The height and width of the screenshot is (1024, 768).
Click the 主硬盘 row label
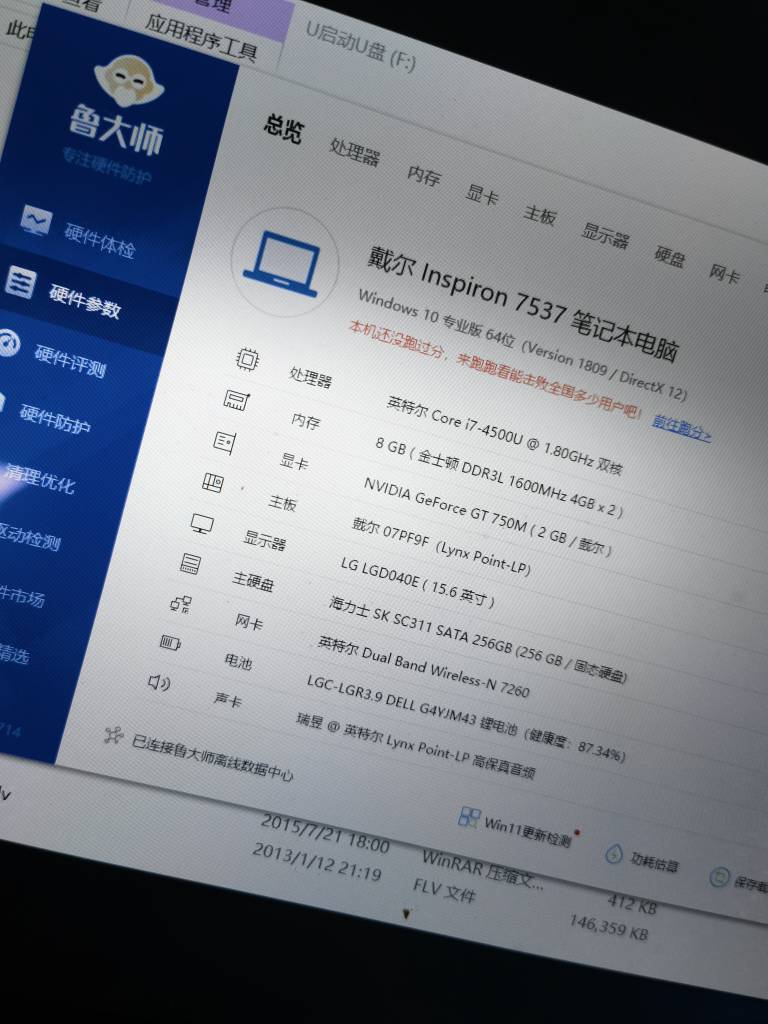click(253, 580)
